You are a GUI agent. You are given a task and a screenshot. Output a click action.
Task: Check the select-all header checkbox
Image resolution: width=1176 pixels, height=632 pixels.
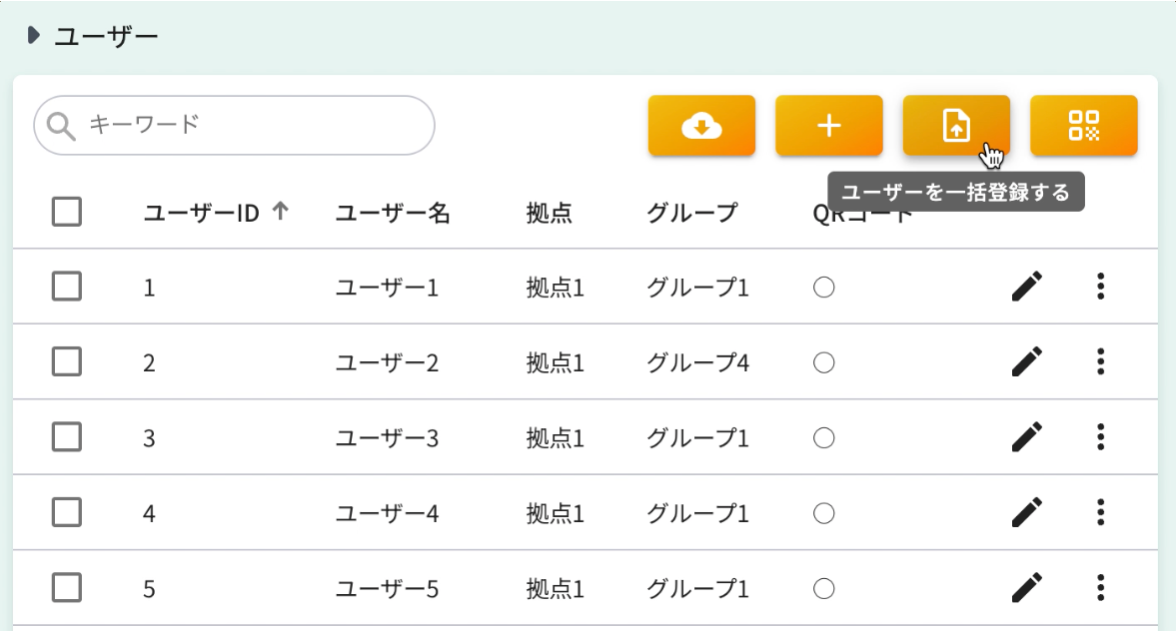[67, 212]
